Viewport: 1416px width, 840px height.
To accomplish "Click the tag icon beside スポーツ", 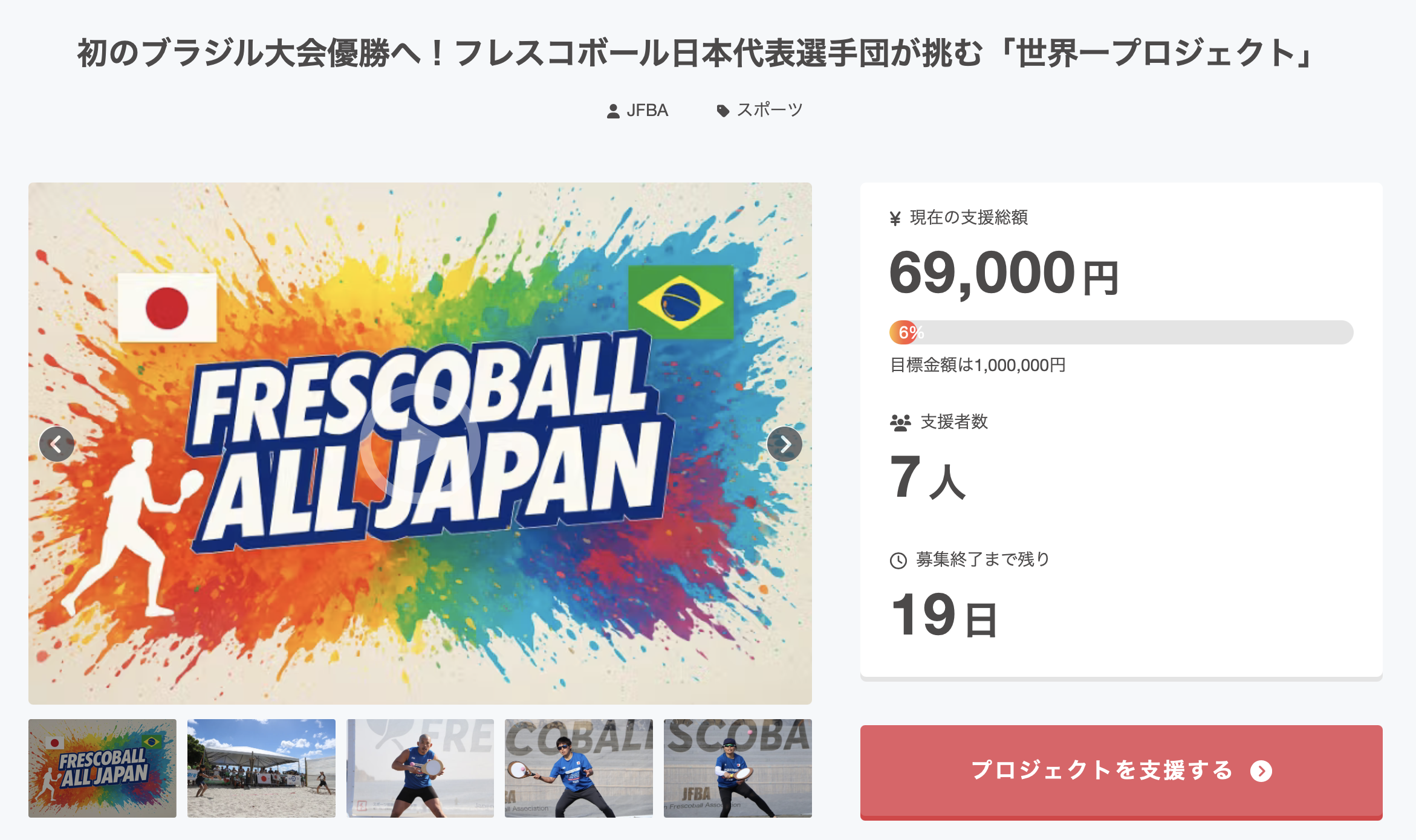I will tap(723, 111).
